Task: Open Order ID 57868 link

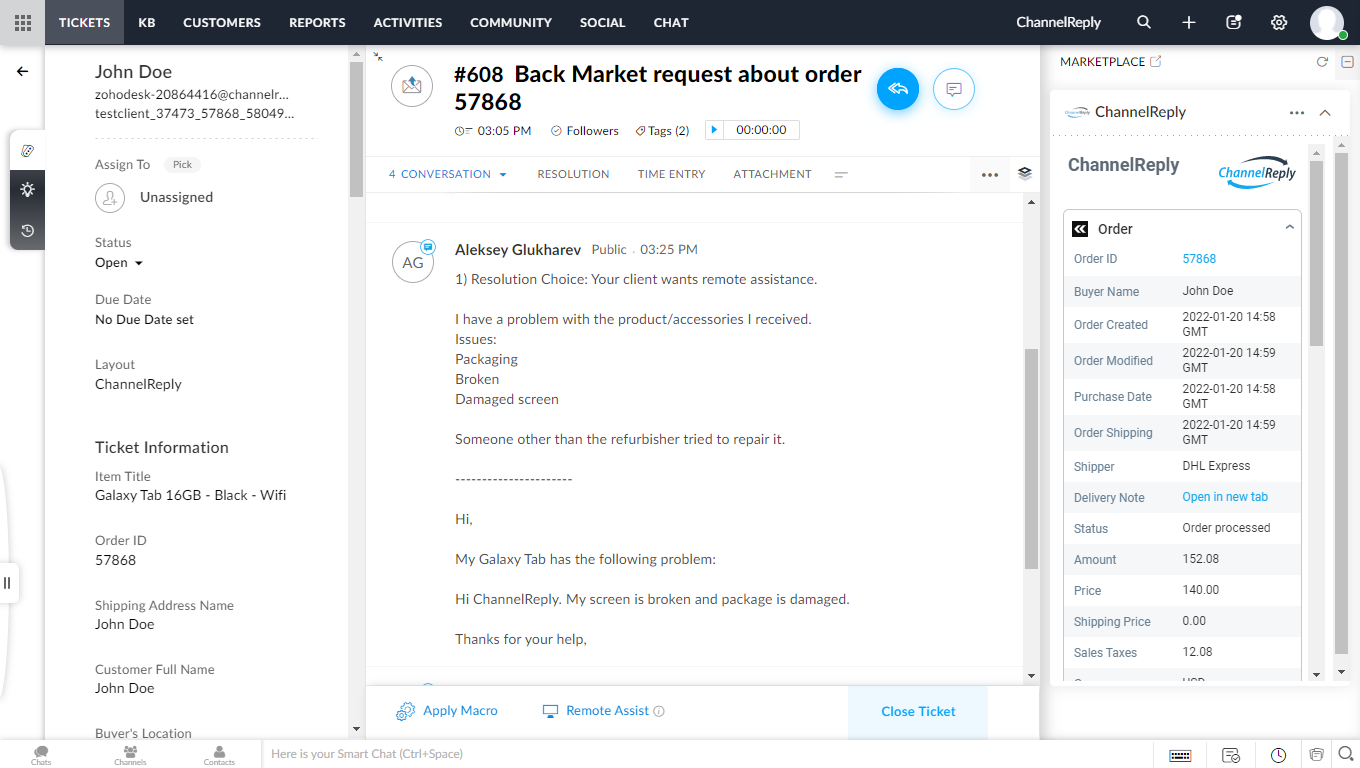Action: tap(1199, 259)
